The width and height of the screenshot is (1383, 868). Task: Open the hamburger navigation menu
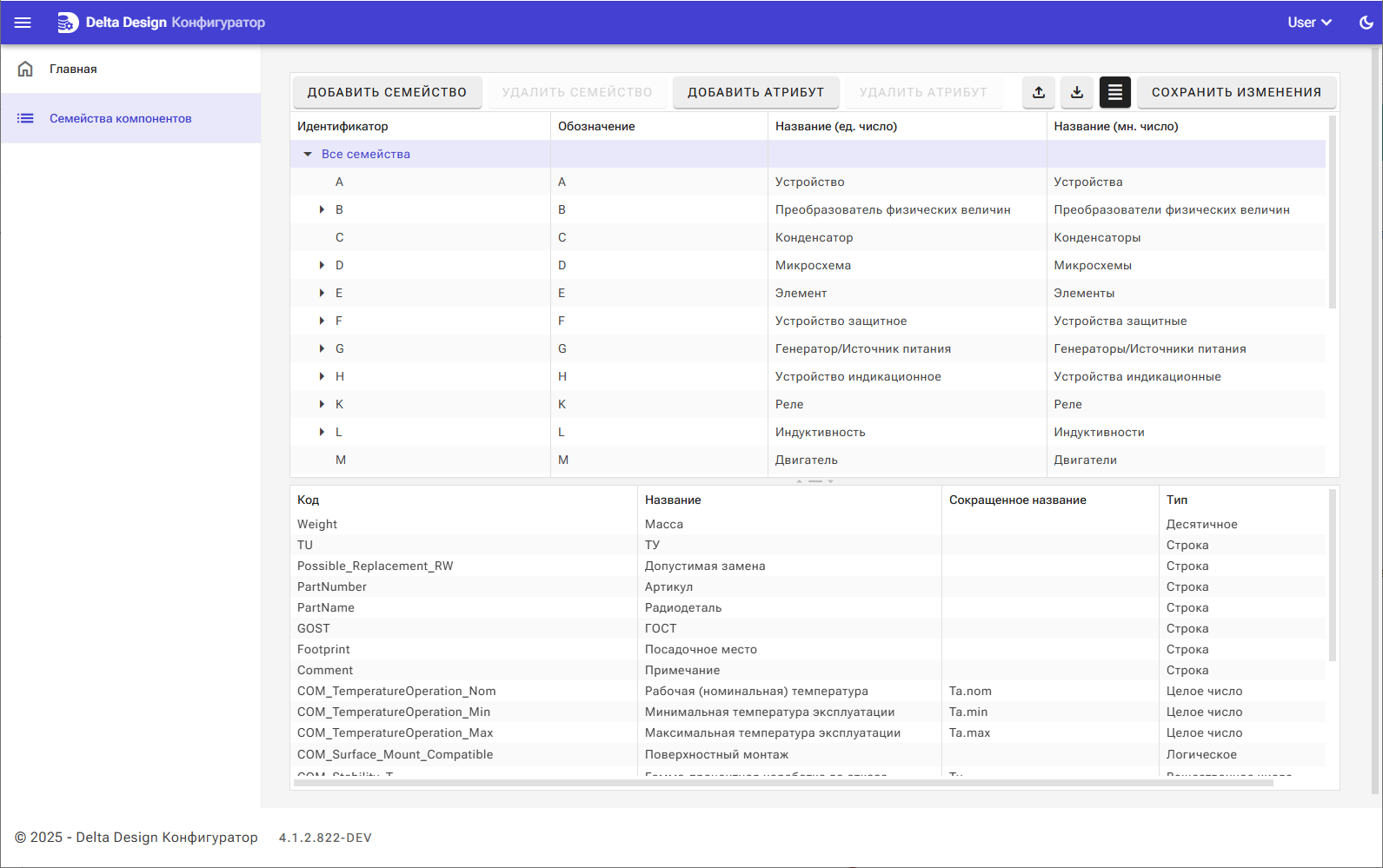23,23
